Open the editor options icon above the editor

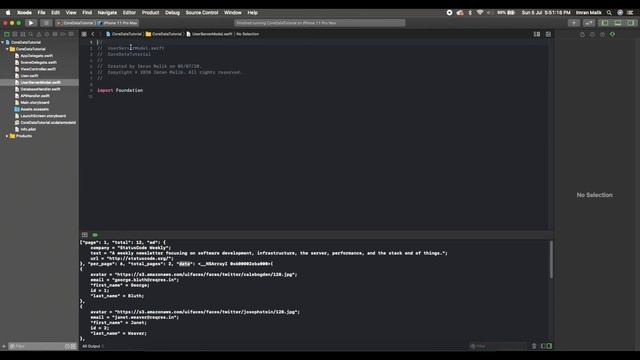pos(537,34)
